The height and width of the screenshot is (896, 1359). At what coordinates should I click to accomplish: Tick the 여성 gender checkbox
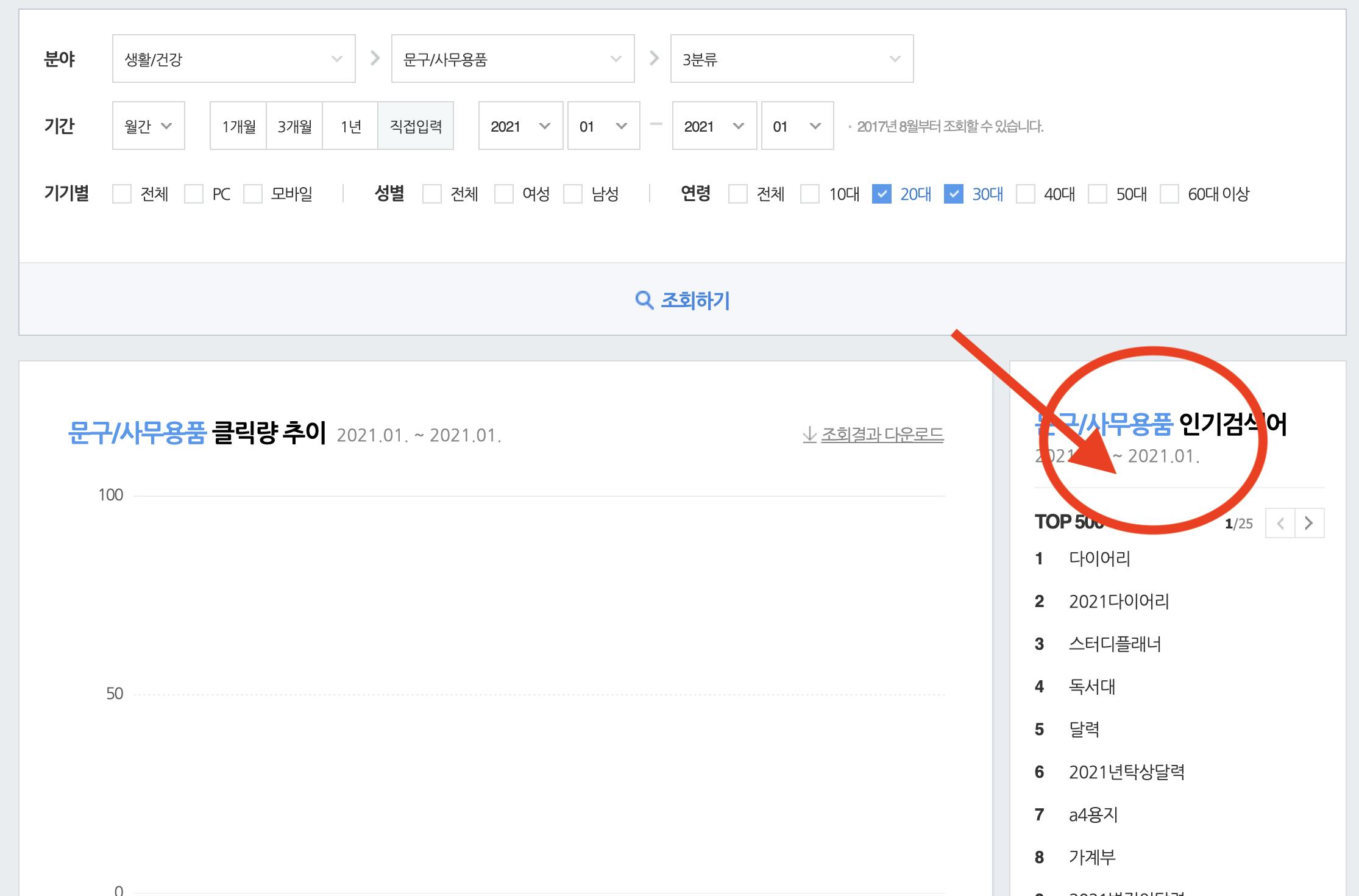pos(504,194)
